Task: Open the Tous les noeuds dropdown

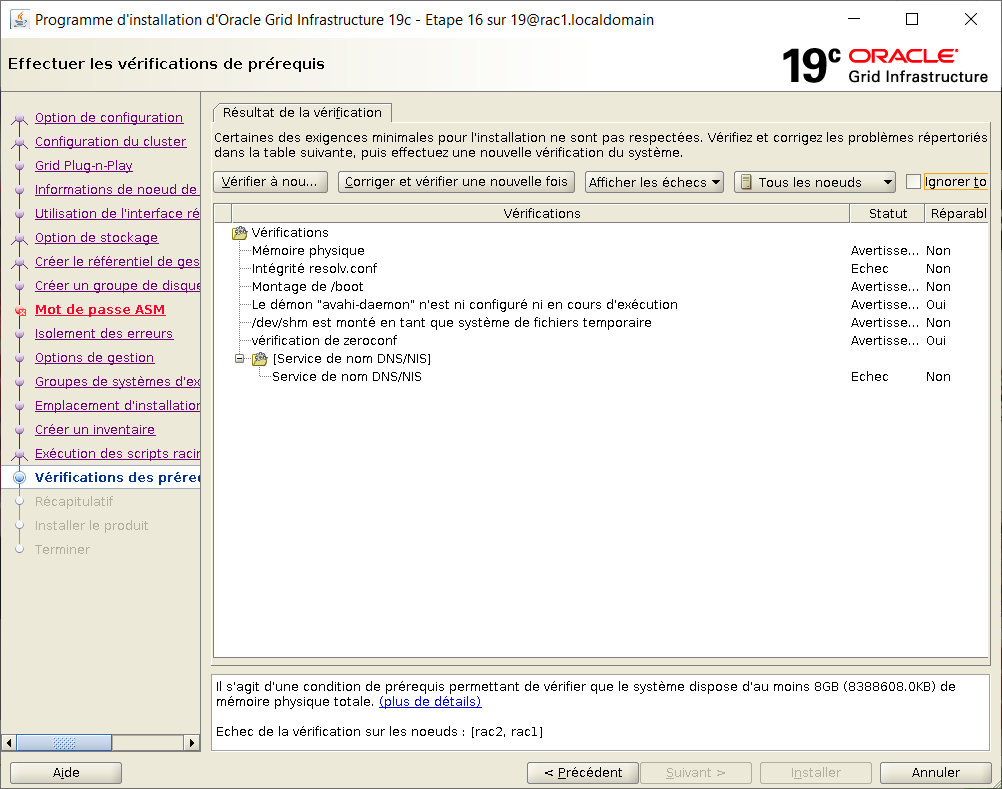Action: tap(815, 182)
